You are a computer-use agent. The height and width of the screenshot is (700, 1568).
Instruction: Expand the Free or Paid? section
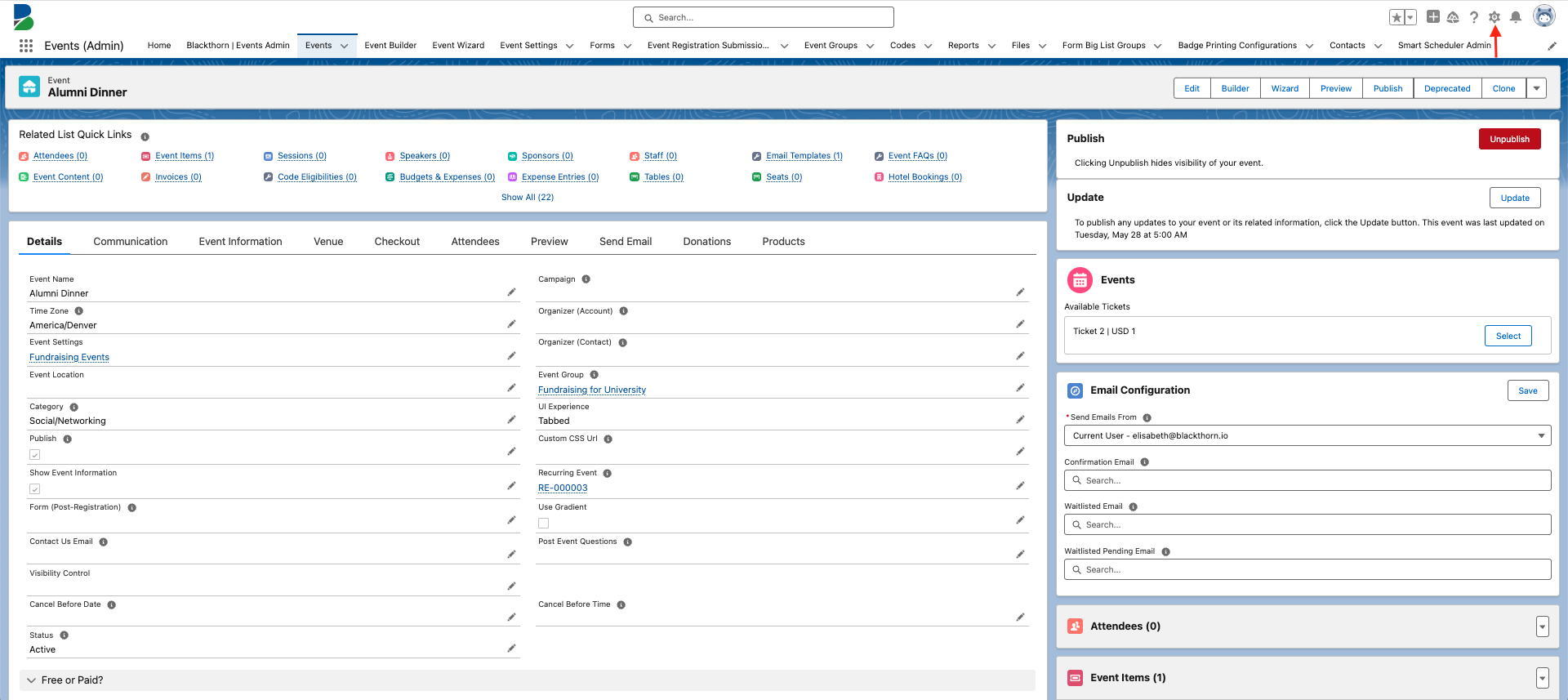(x=527, y=680)
